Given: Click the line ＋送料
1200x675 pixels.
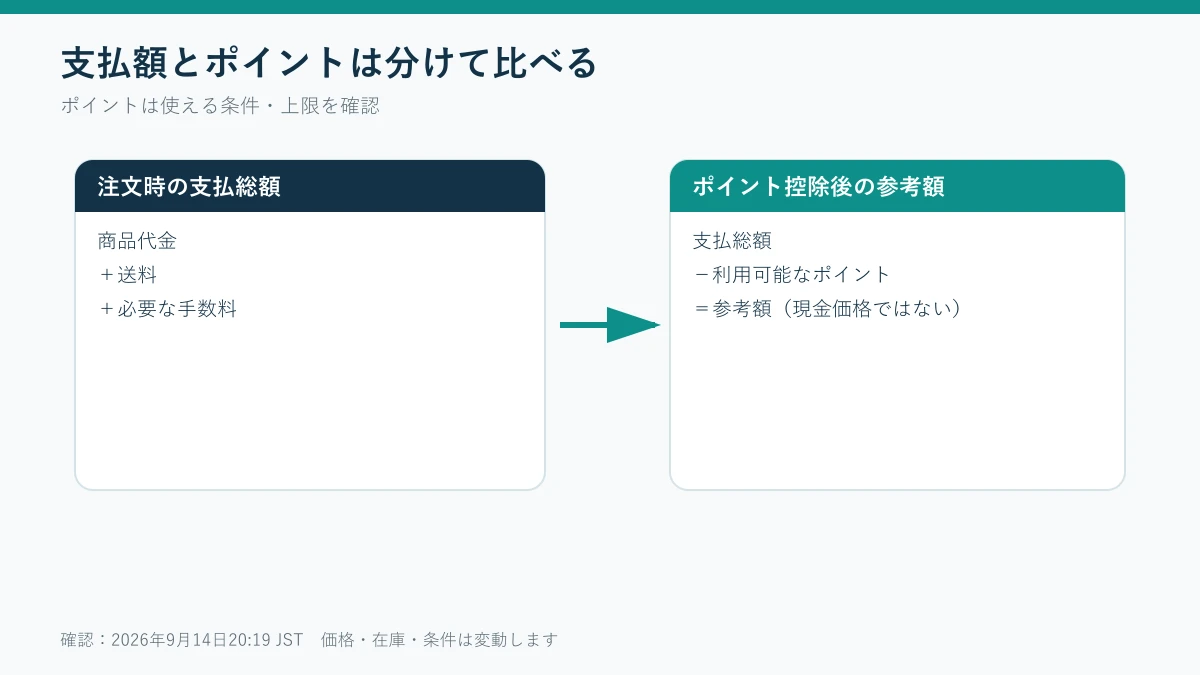Looking at the screenshot, I should click(127, 275).
